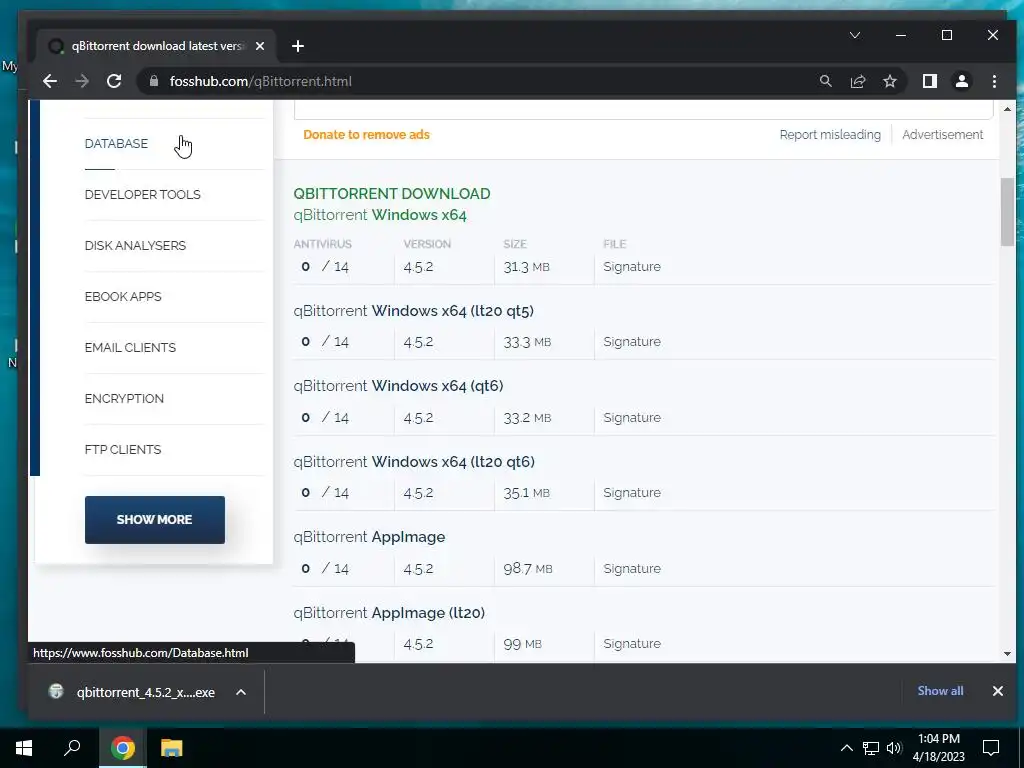Open the Windows Start menu

(x=24, y=748)
